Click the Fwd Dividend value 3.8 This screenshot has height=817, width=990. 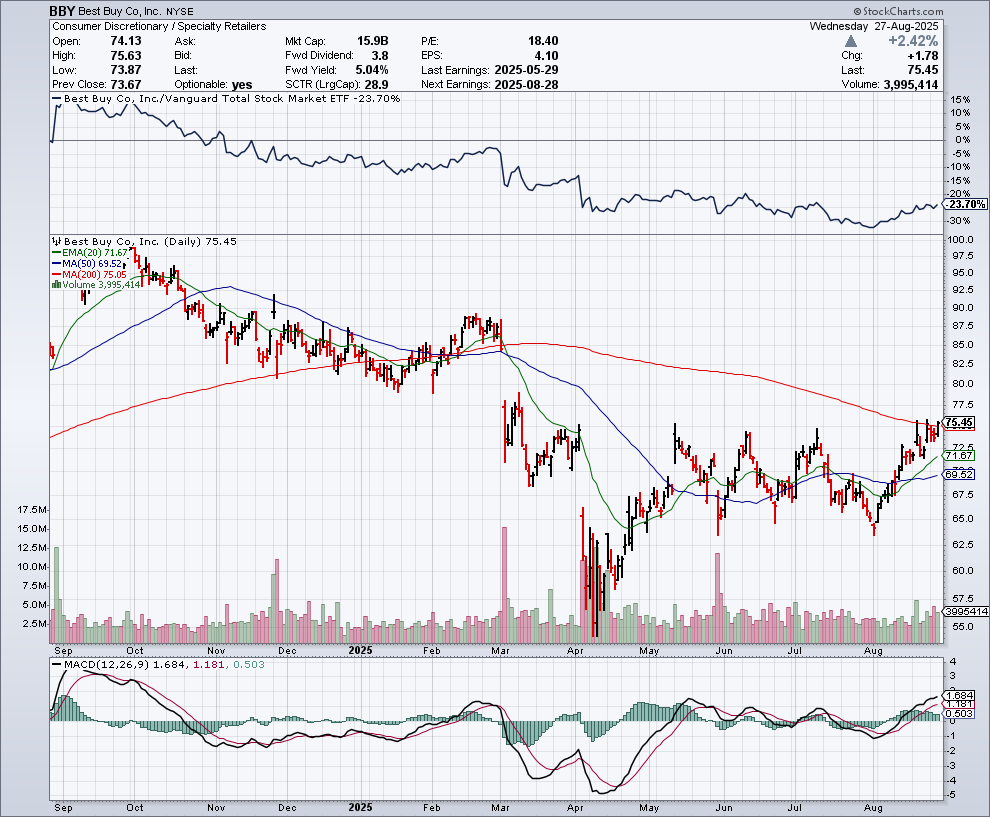(x=380, y=56)
